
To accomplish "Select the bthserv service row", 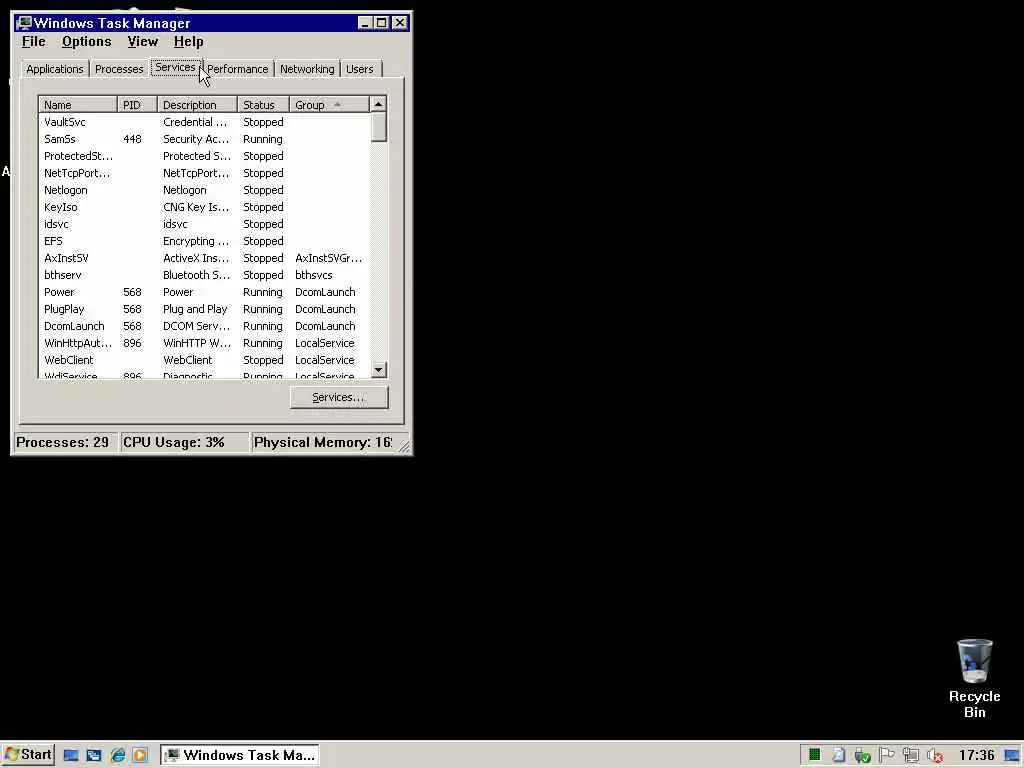I will coord(204,275).
